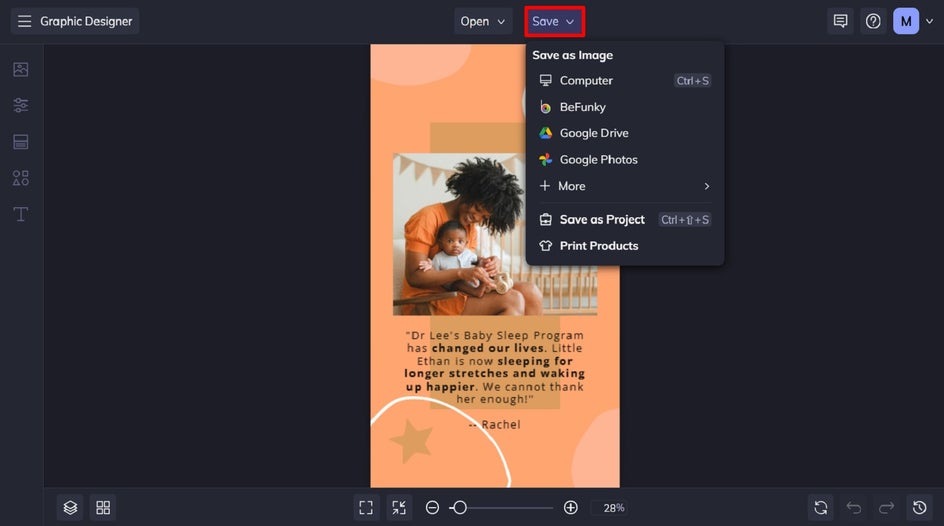Open the Image Manager sidebar panel
The width and height of the screenshot is (944, 526).
(x=20, y=69)
